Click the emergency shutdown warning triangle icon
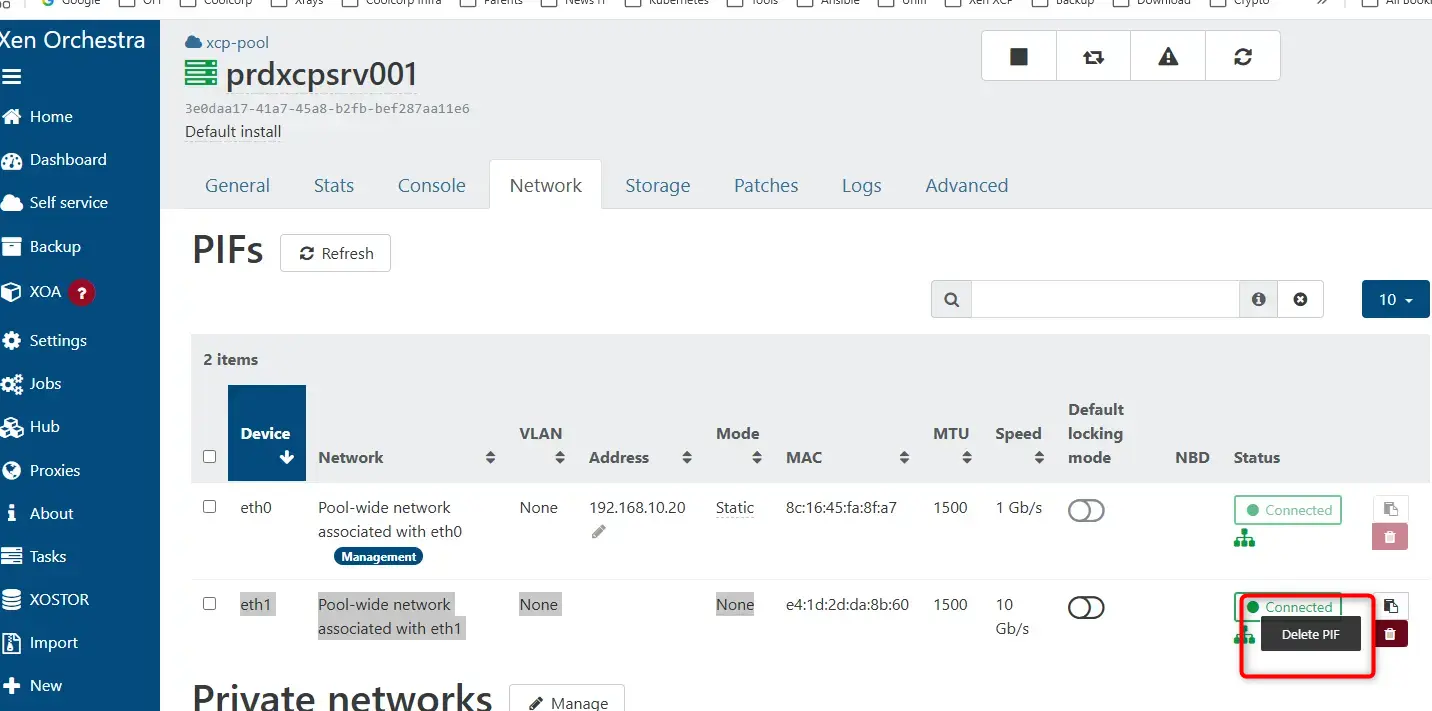Screen dimensions: 1432x711 (x=1168, y=57)
